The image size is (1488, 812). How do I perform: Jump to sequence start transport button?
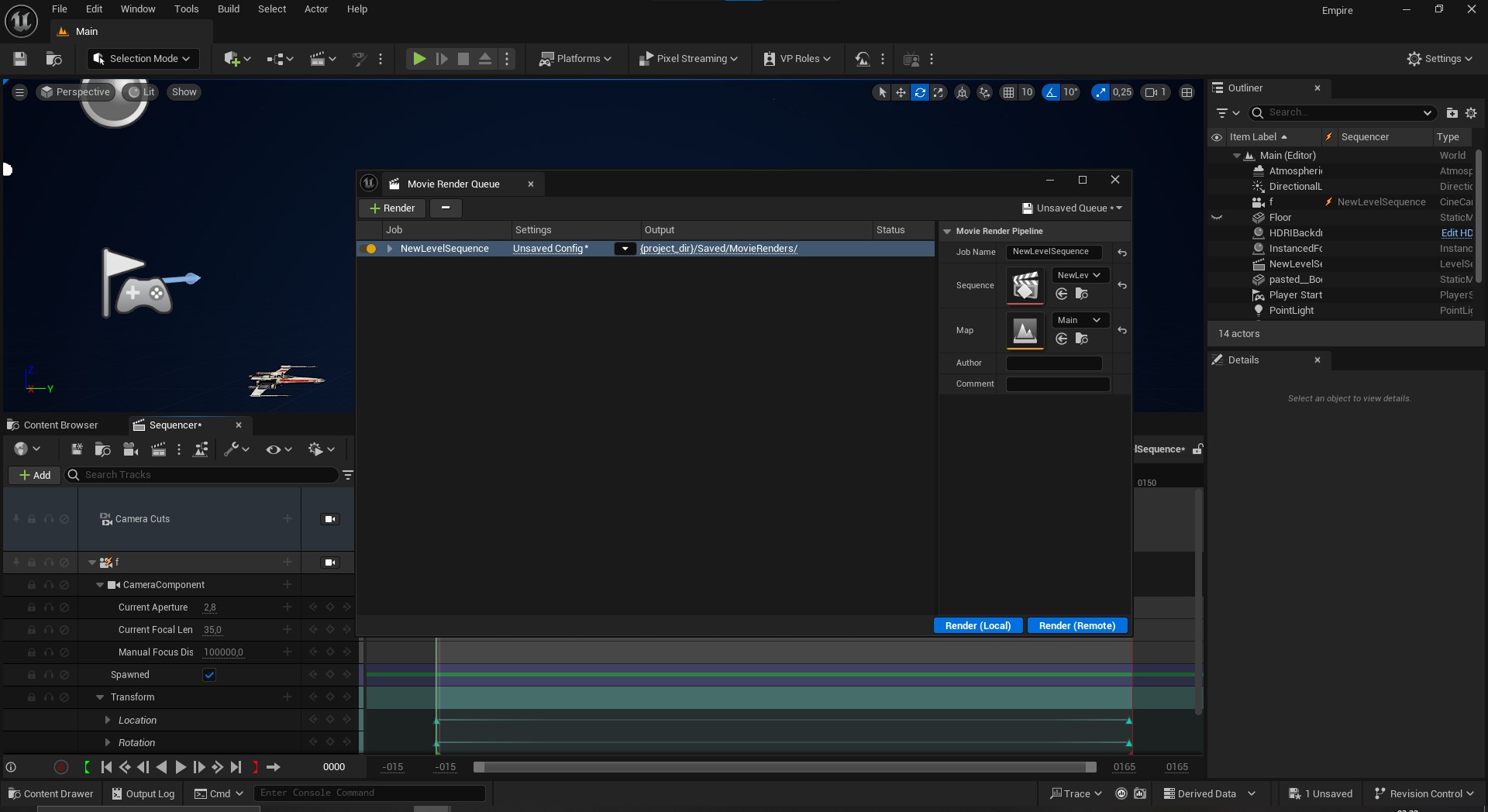pos(106,767)
